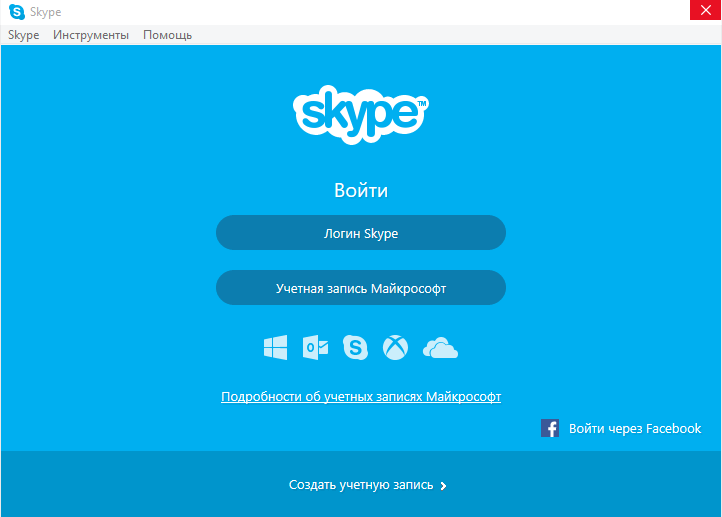Click the Outlook envelope icon

[x=315, y=347]
